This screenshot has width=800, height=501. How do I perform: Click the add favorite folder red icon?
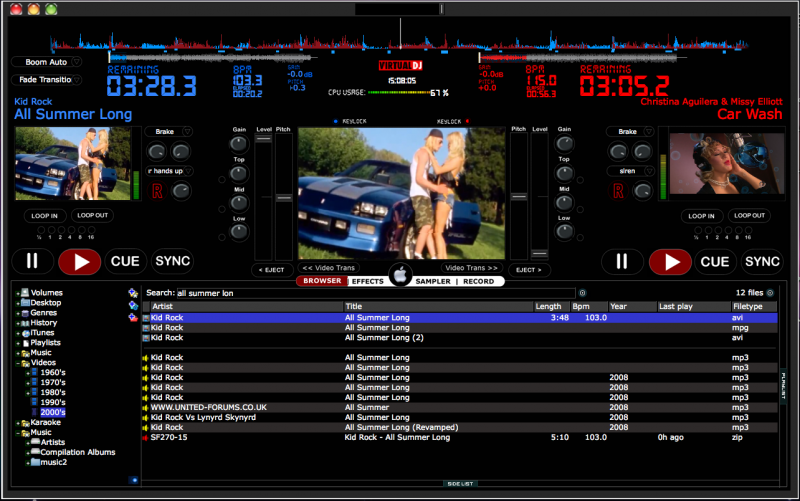click(x=133, y=317)
